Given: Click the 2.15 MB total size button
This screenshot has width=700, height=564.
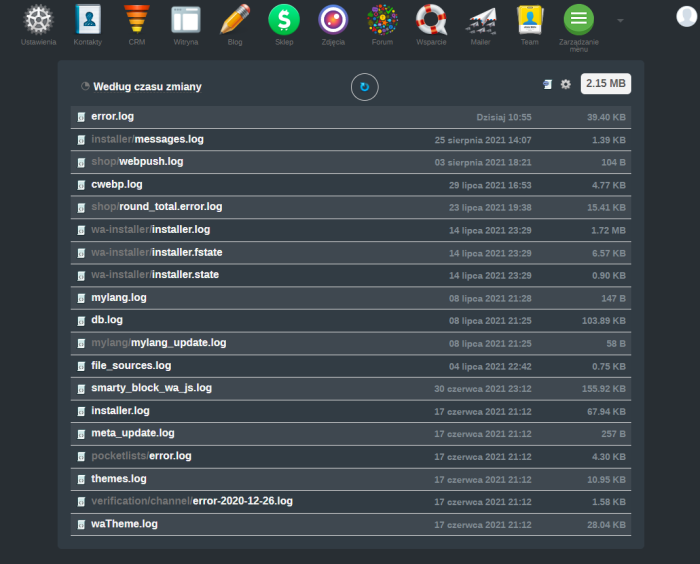Looking at the screenshot, I should click(x=606, y=84).
